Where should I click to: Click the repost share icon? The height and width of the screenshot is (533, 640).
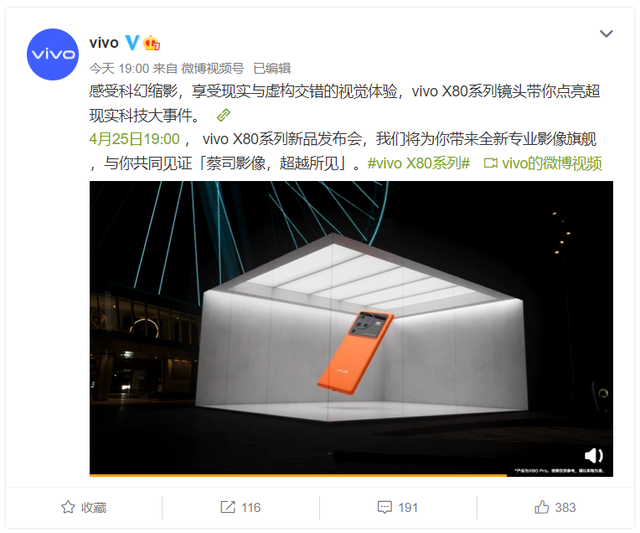click(228, 507)
